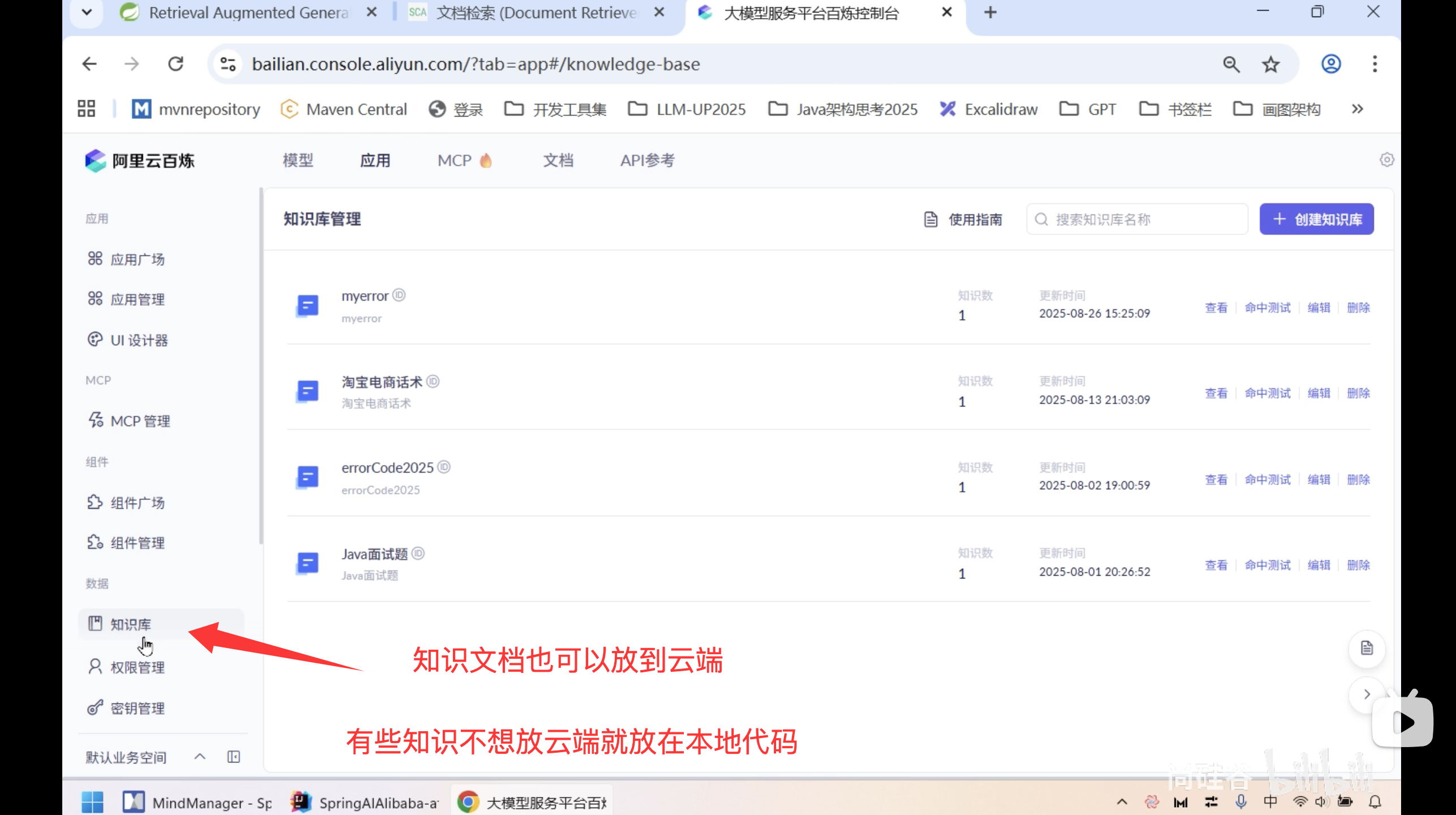Expand the bookmarks overflow chevron
Viewport: 1456px width, 815px height.
[x=1357, y=109]
